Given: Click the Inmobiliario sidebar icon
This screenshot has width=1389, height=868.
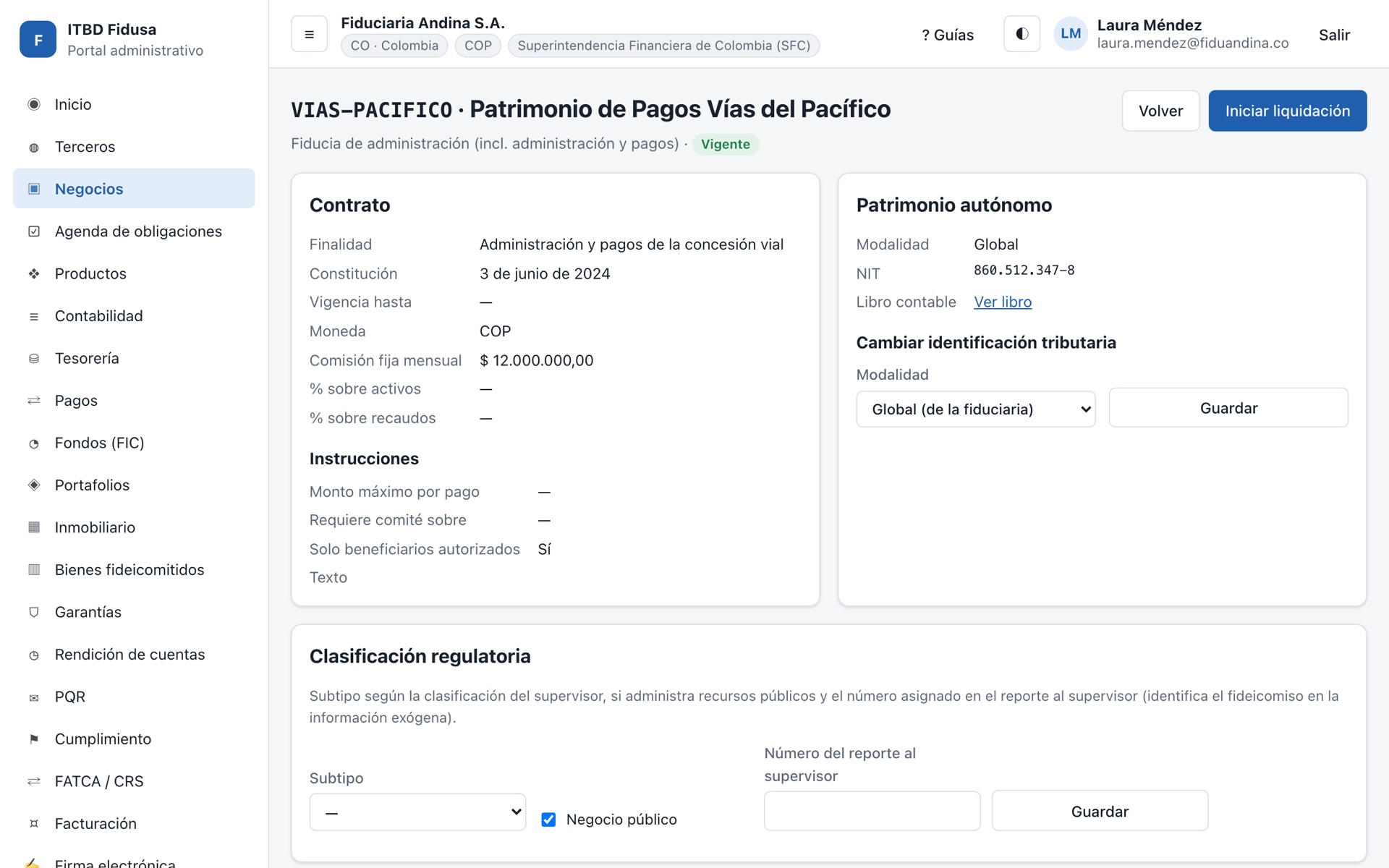Looking at the screenshot, I should (x=34, y=527).
